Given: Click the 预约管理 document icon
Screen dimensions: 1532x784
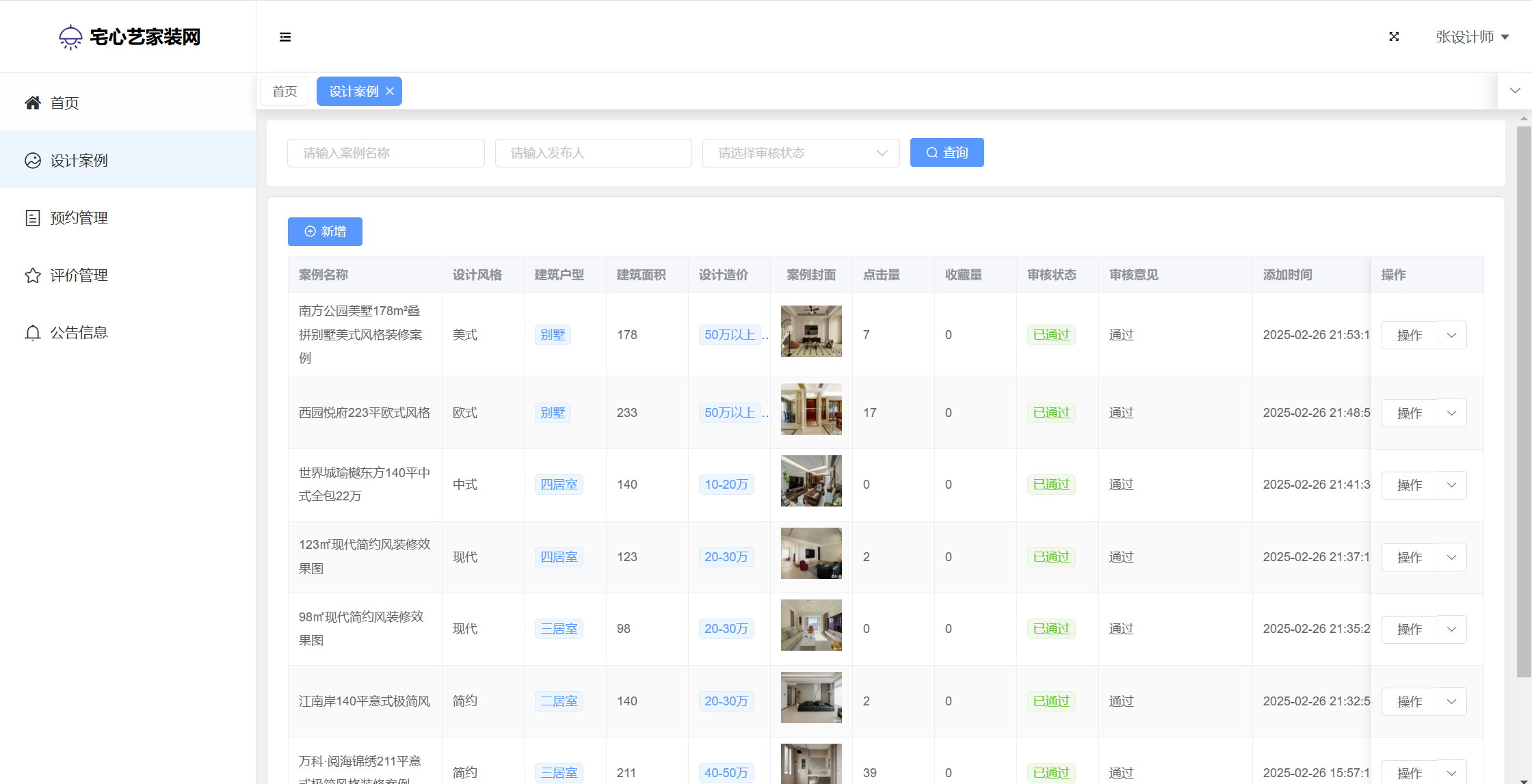Looking at the screenshot, I should pyautogui.click(x=33, y=218).
